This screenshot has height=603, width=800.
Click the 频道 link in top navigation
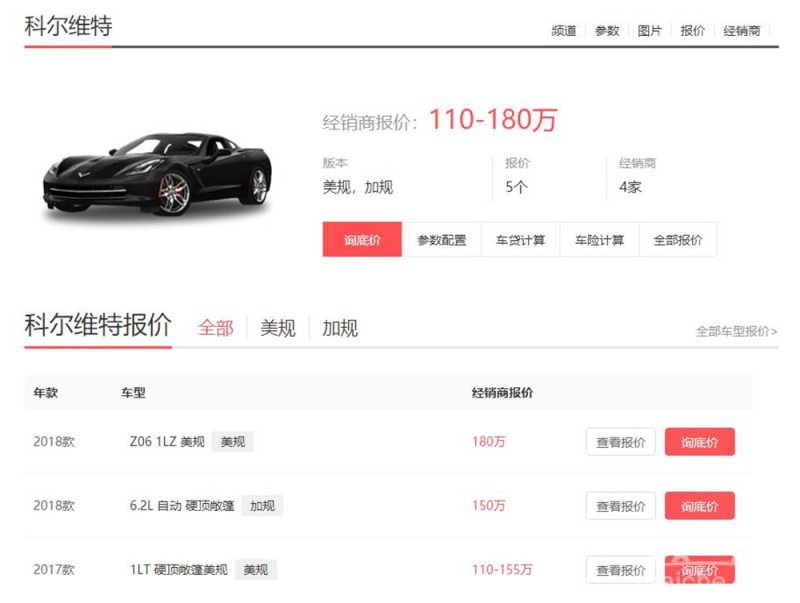(x=564, y=31)
